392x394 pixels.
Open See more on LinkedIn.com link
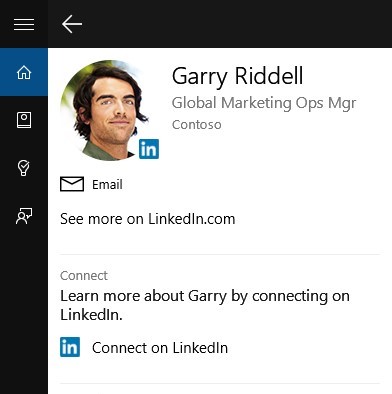click(x=148, y=219)
